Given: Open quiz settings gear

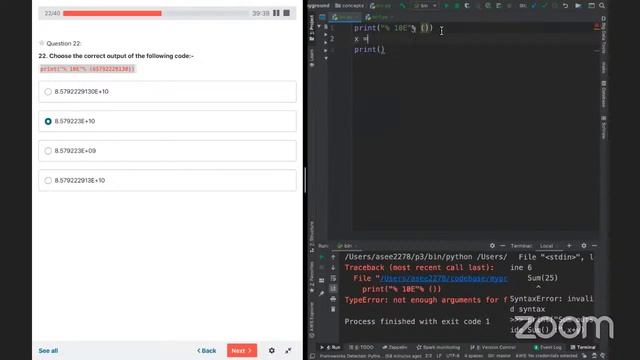Looking at the screenshot, I should point(272,351).
